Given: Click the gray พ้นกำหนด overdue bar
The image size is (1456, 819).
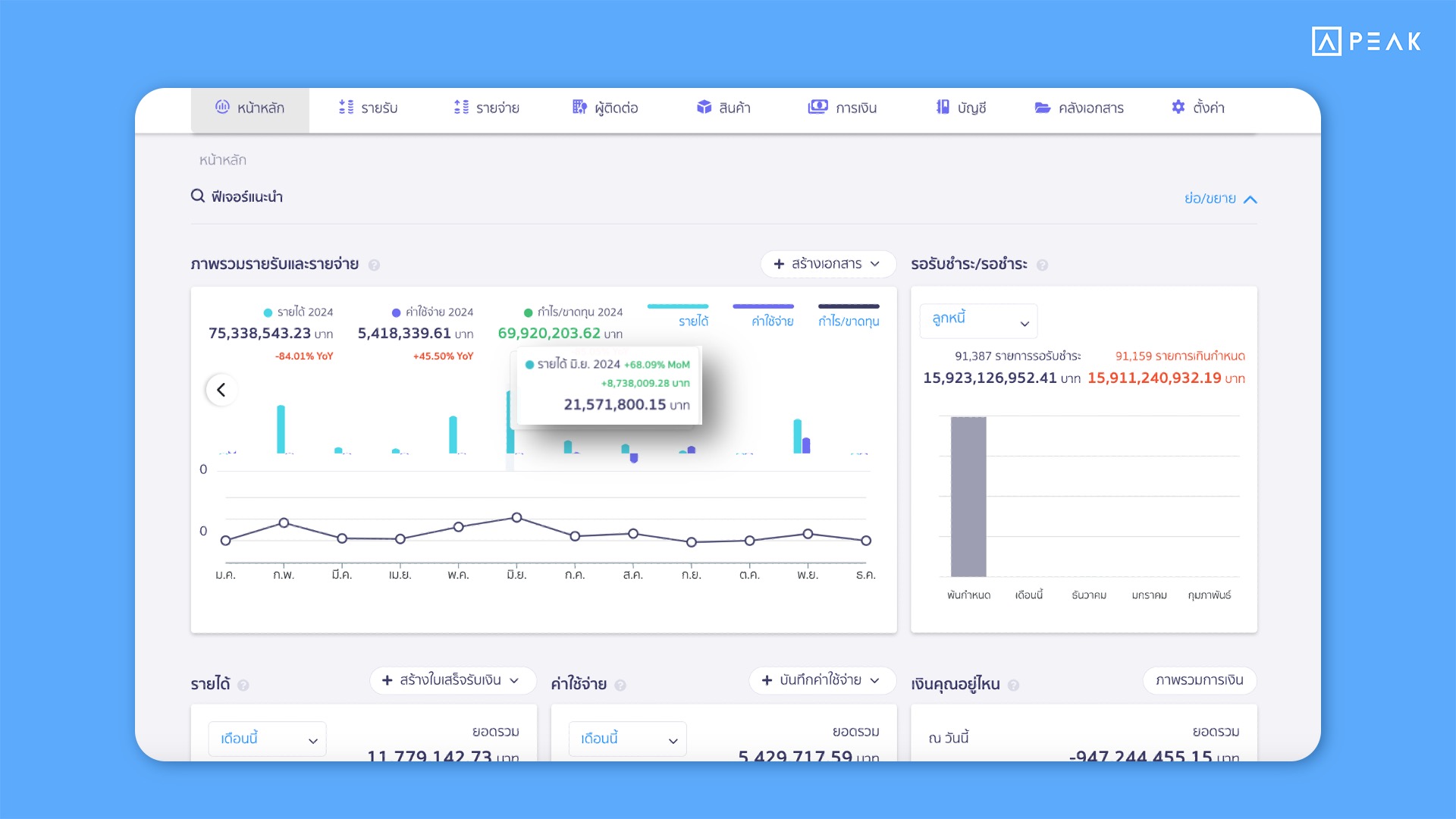Looking at the screenshot, I should [x=968, y=497].
